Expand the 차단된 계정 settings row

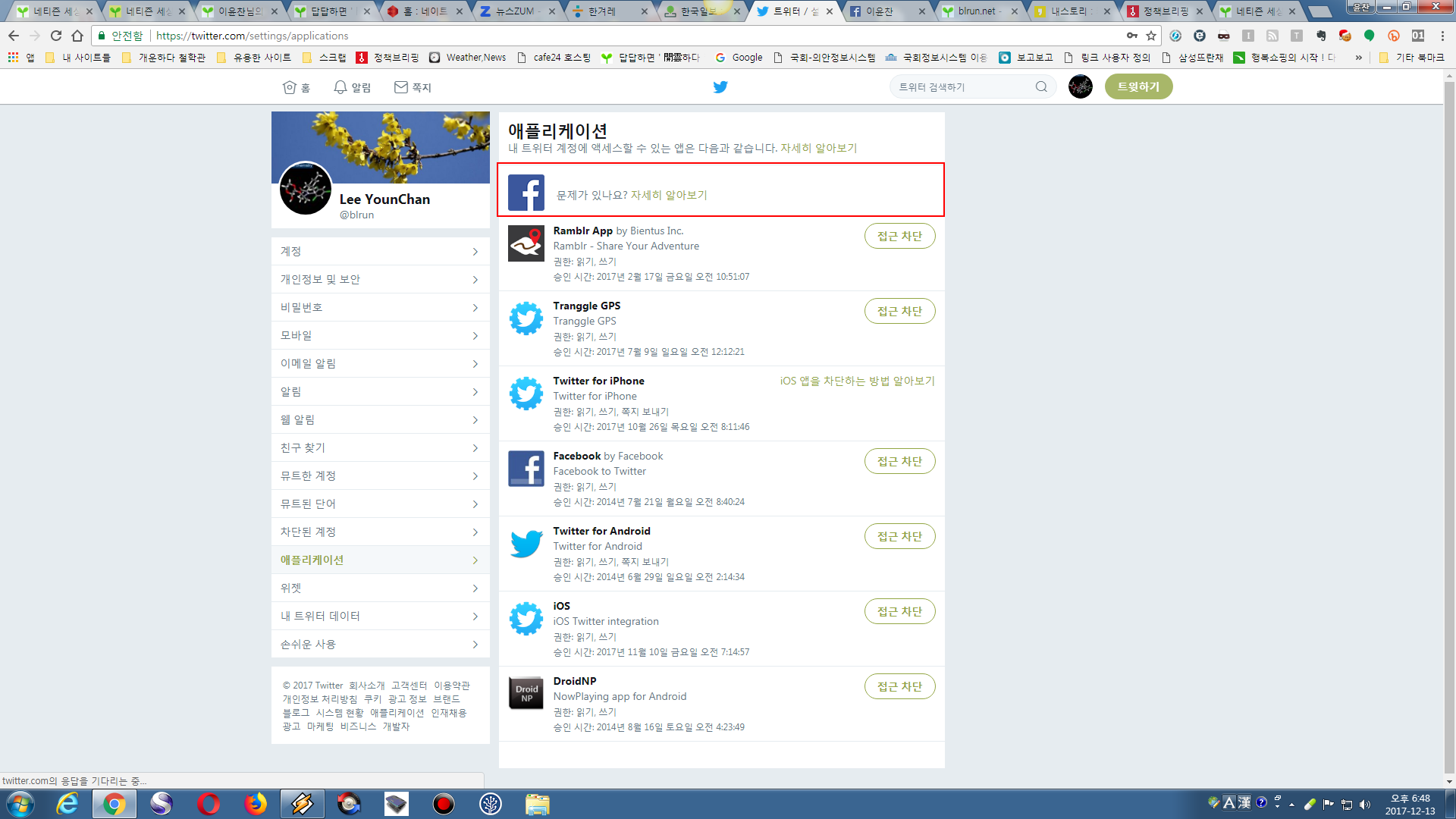pos(381,532)
